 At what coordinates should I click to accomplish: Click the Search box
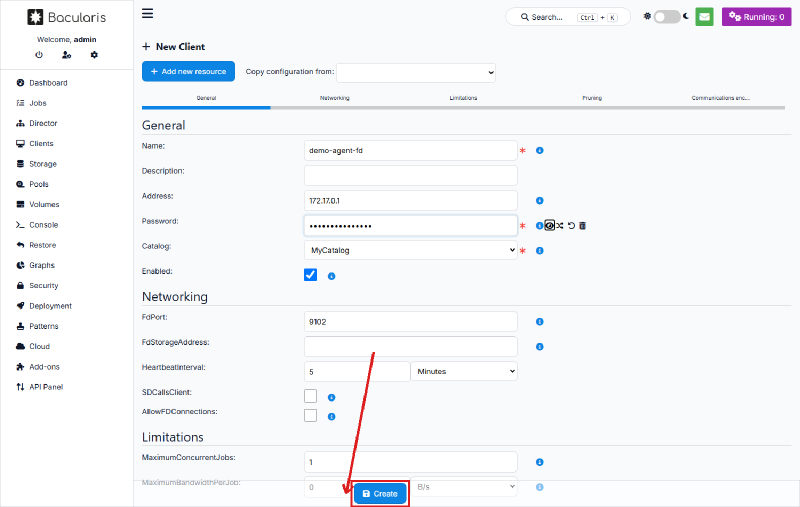[568, 17]
